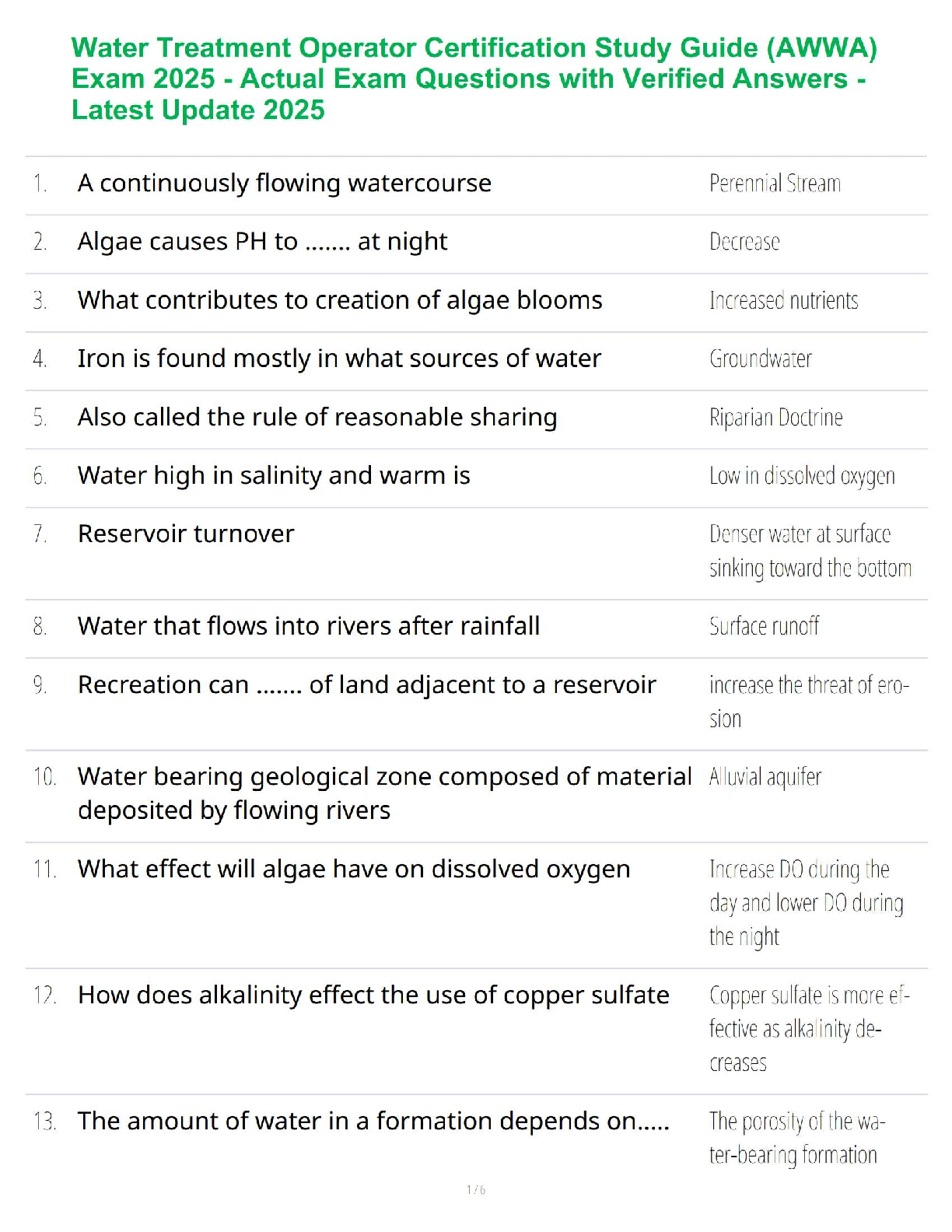The width and height of the screenshot is (952, 1232).
Task: Click the question "Water high in salinity and warm is"
Action: coord(274,475)
